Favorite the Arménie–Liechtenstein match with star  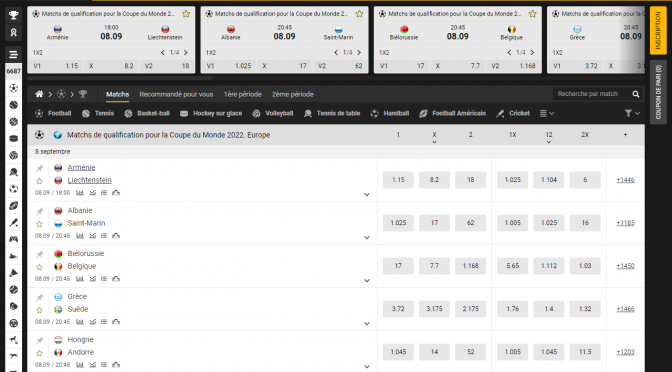pos(39,181)
